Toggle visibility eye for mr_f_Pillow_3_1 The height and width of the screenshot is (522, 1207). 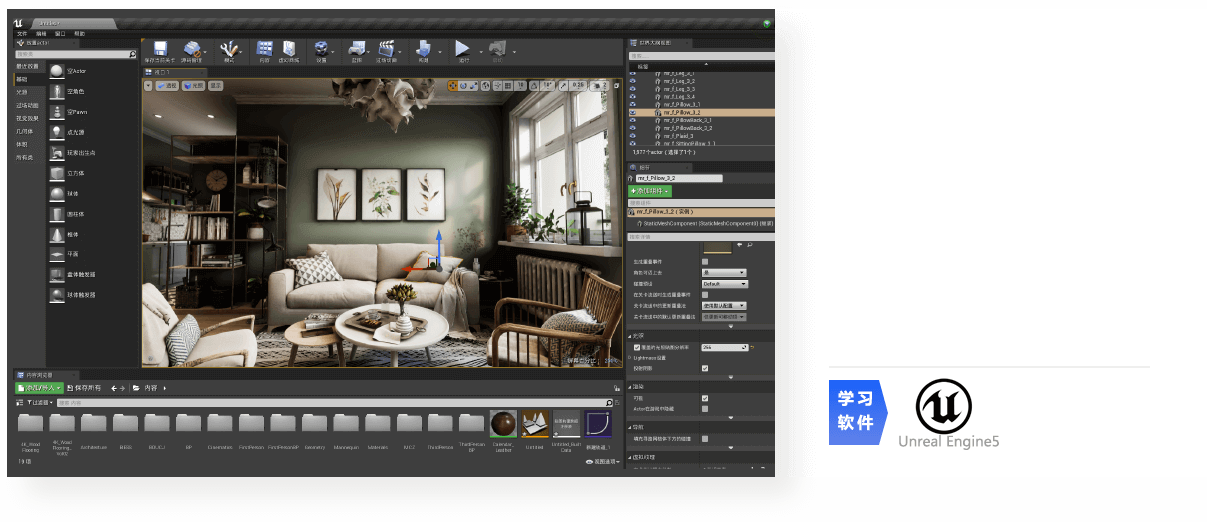tap(633, 105)
